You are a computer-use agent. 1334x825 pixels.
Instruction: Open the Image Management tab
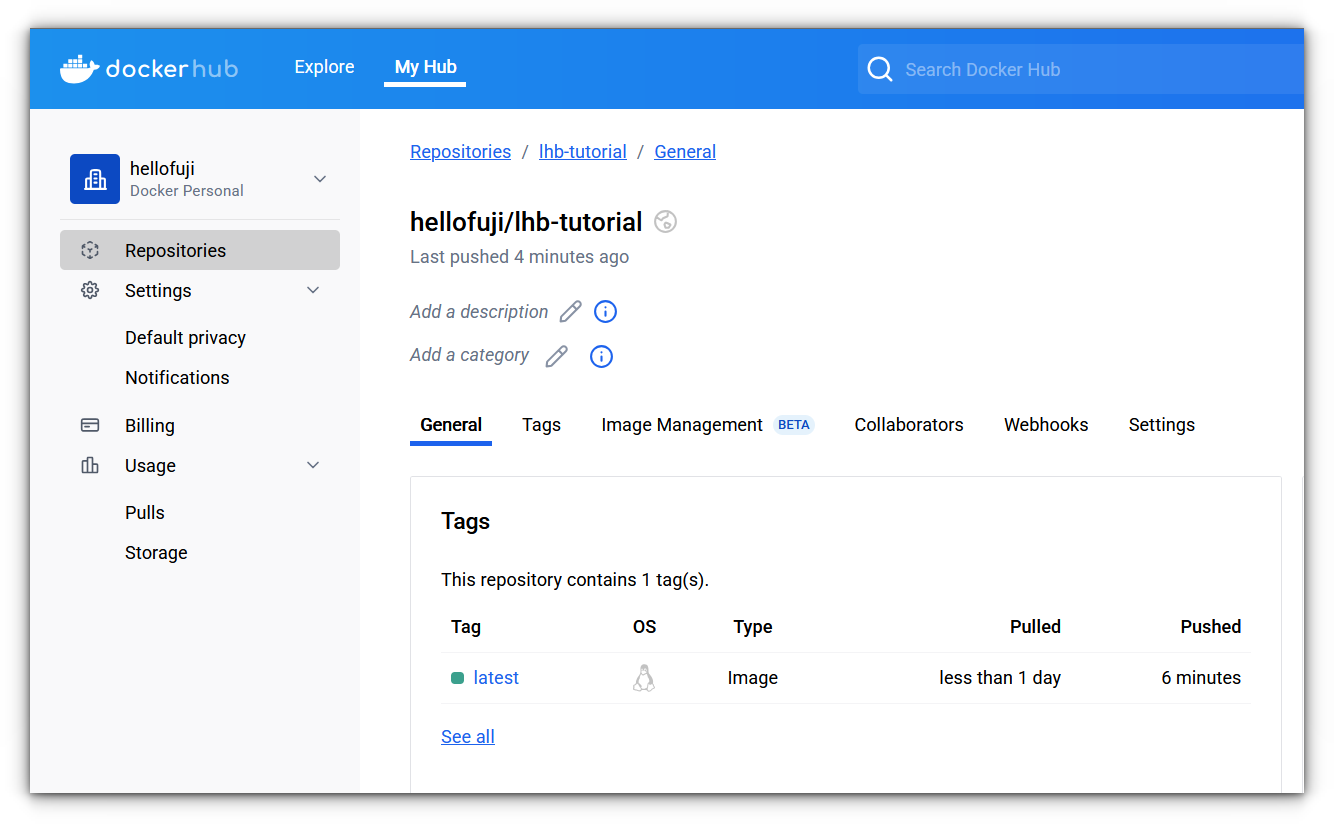coord(682,425)
